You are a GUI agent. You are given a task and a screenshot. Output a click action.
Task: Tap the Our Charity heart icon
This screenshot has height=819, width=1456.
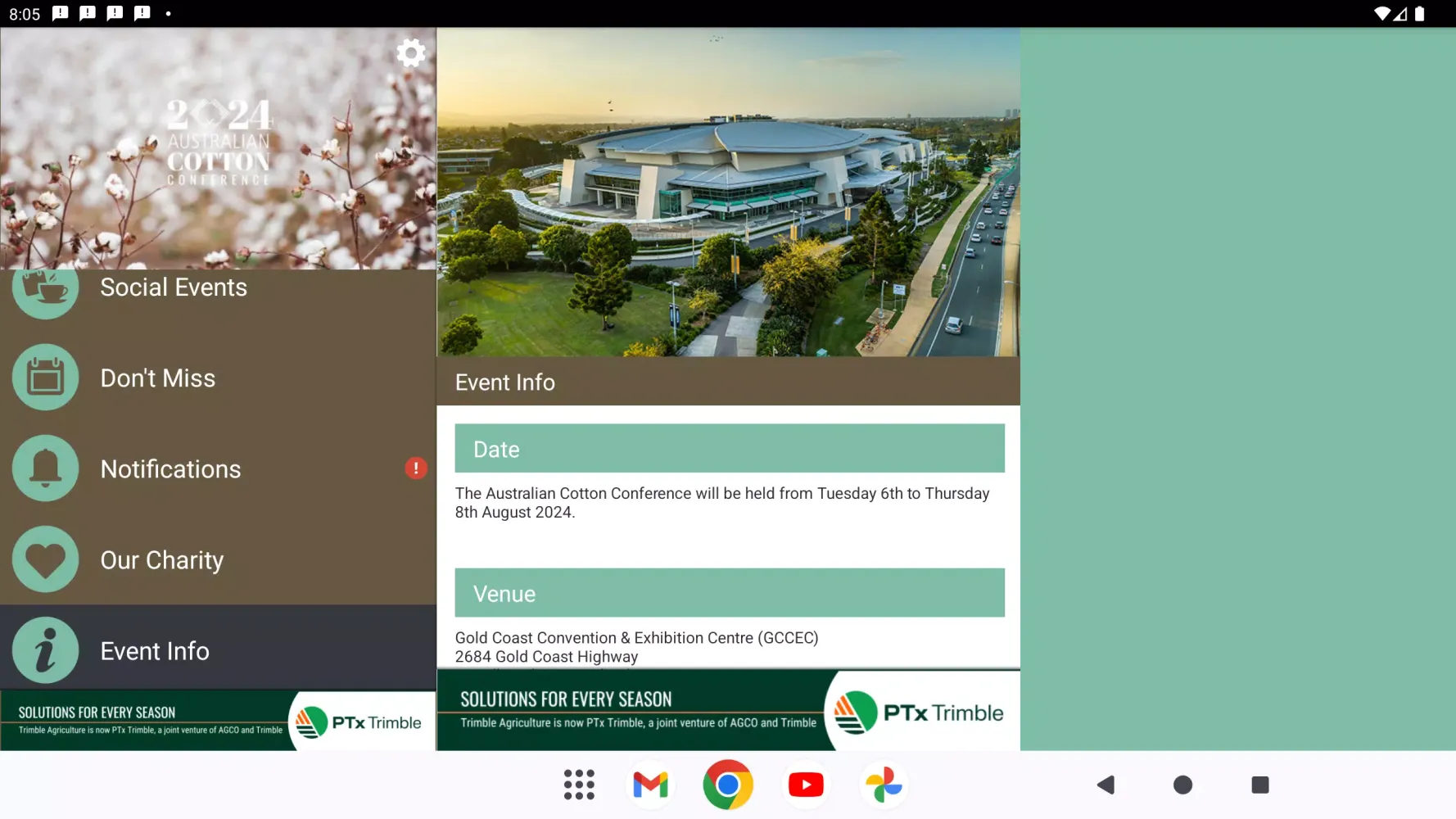45,559
